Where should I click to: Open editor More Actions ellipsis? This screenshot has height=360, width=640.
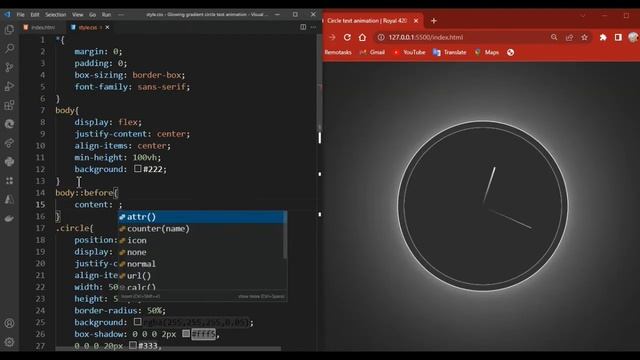click(313, 27)
